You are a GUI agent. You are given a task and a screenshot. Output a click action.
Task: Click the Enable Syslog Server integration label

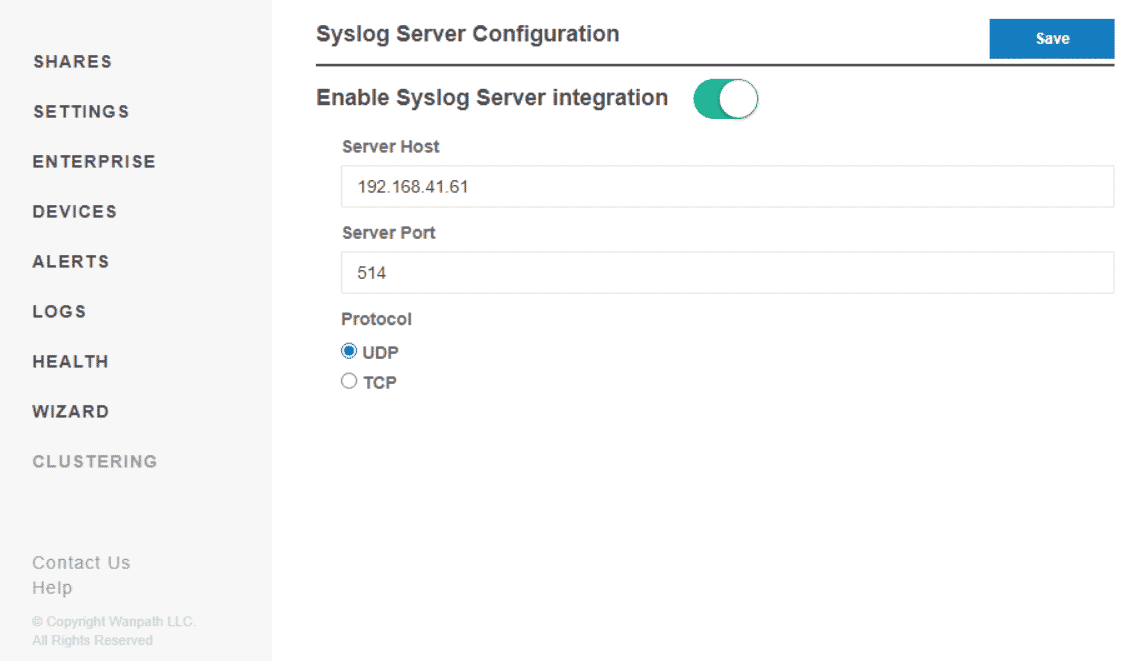pyautogui.click(x=492, y=98)
